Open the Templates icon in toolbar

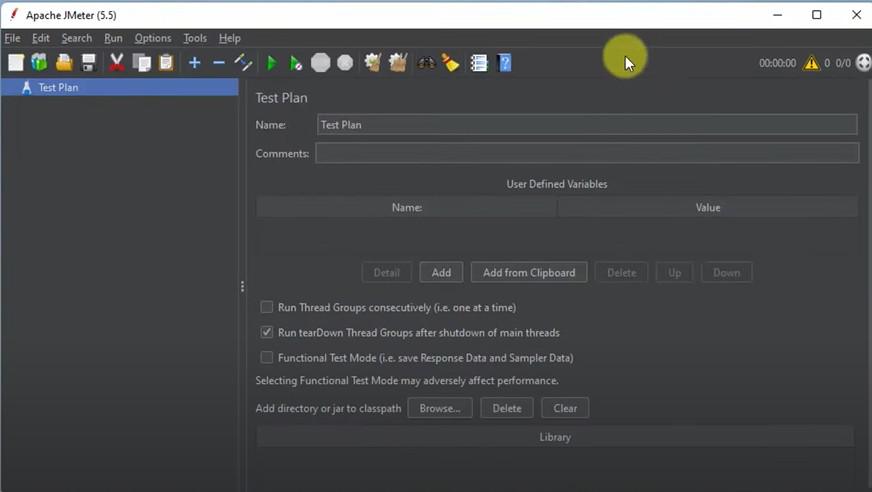point(39,63)
